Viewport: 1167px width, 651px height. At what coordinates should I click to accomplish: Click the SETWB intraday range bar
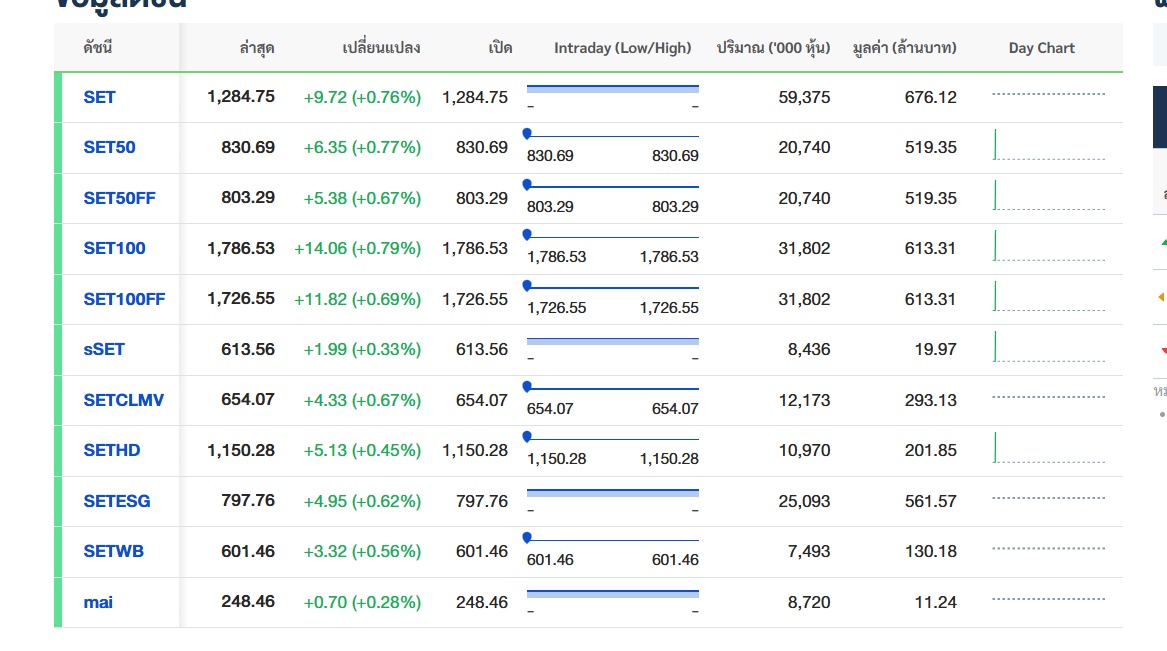coord(612,539)
